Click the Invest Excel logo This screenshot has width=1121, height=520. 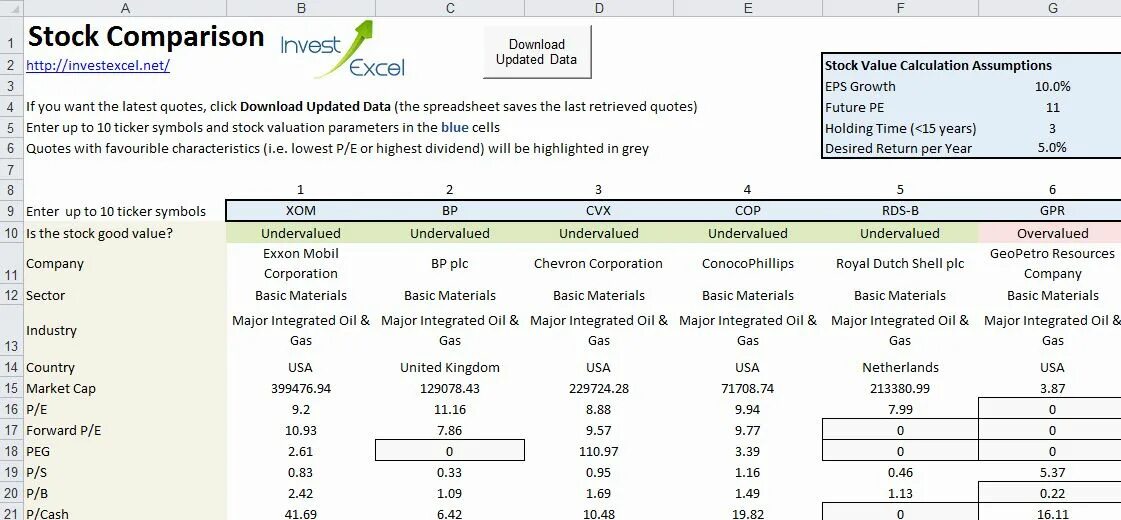342,49
